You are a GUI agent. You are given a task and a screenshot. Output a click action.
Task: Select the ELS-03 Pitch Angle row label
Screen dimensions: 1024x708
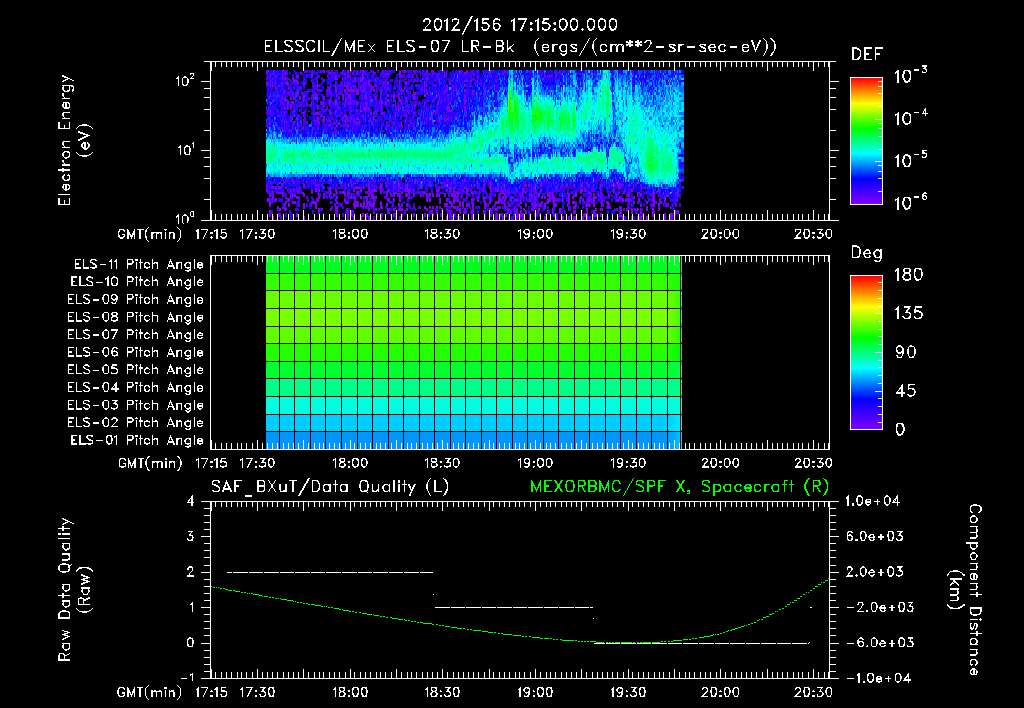[135, 406]
